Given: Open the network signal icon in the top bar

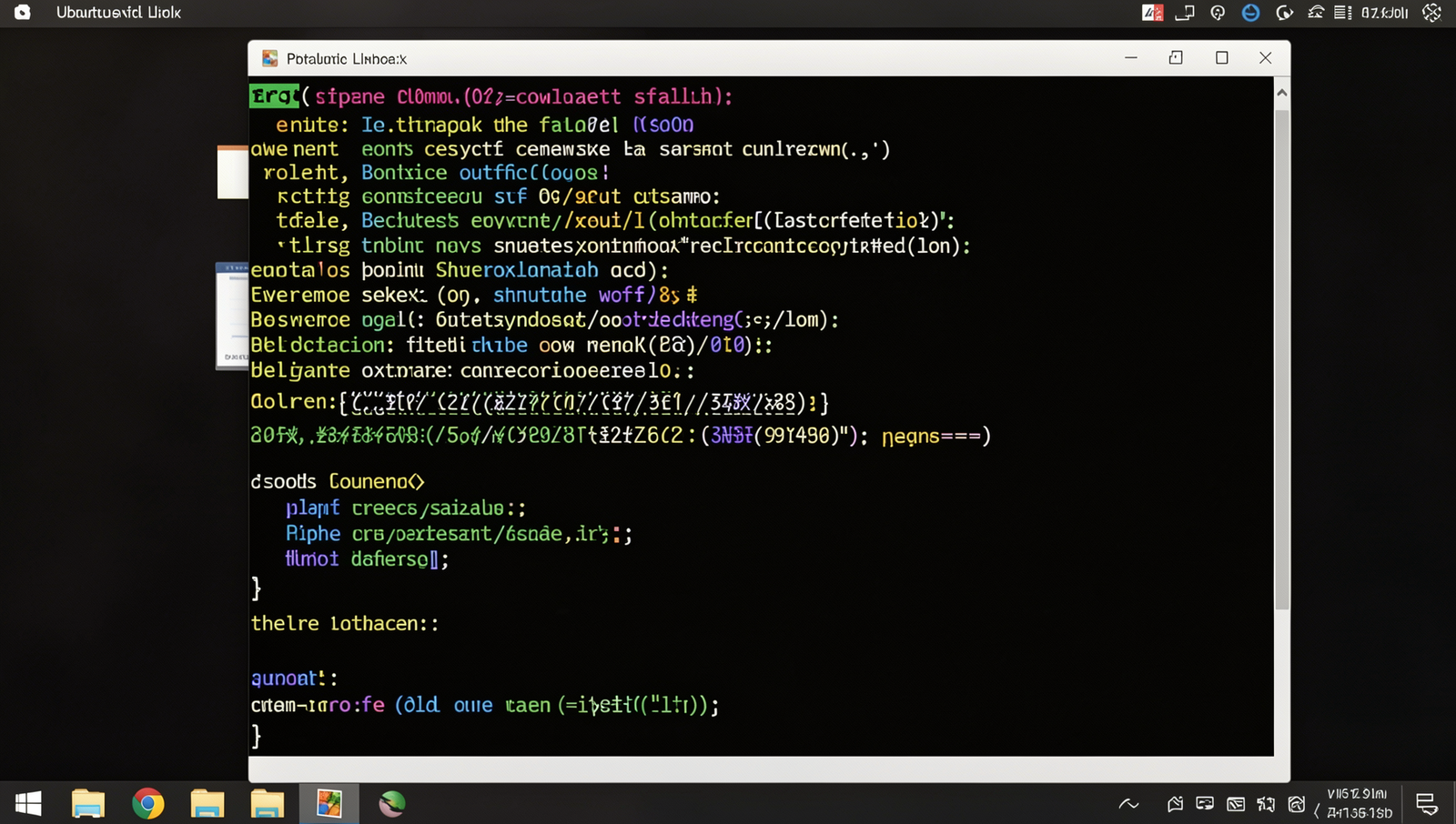Looking at the screenshot, I should tap(1316, 13).
